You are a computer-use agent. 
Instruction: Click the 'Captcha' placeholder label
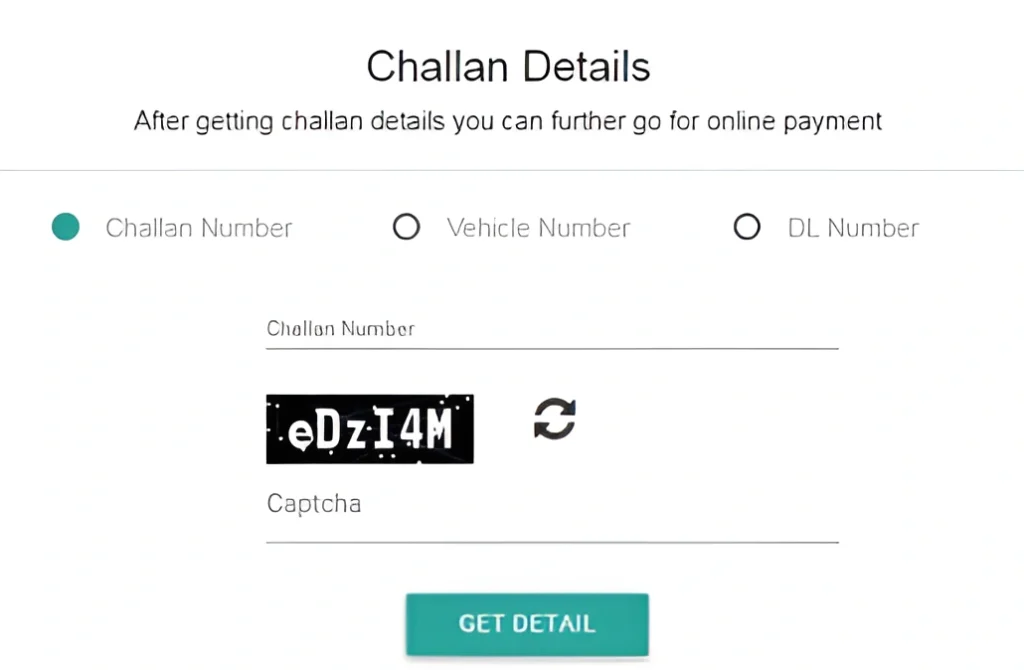pyautogui.click(x=313, y=503)
